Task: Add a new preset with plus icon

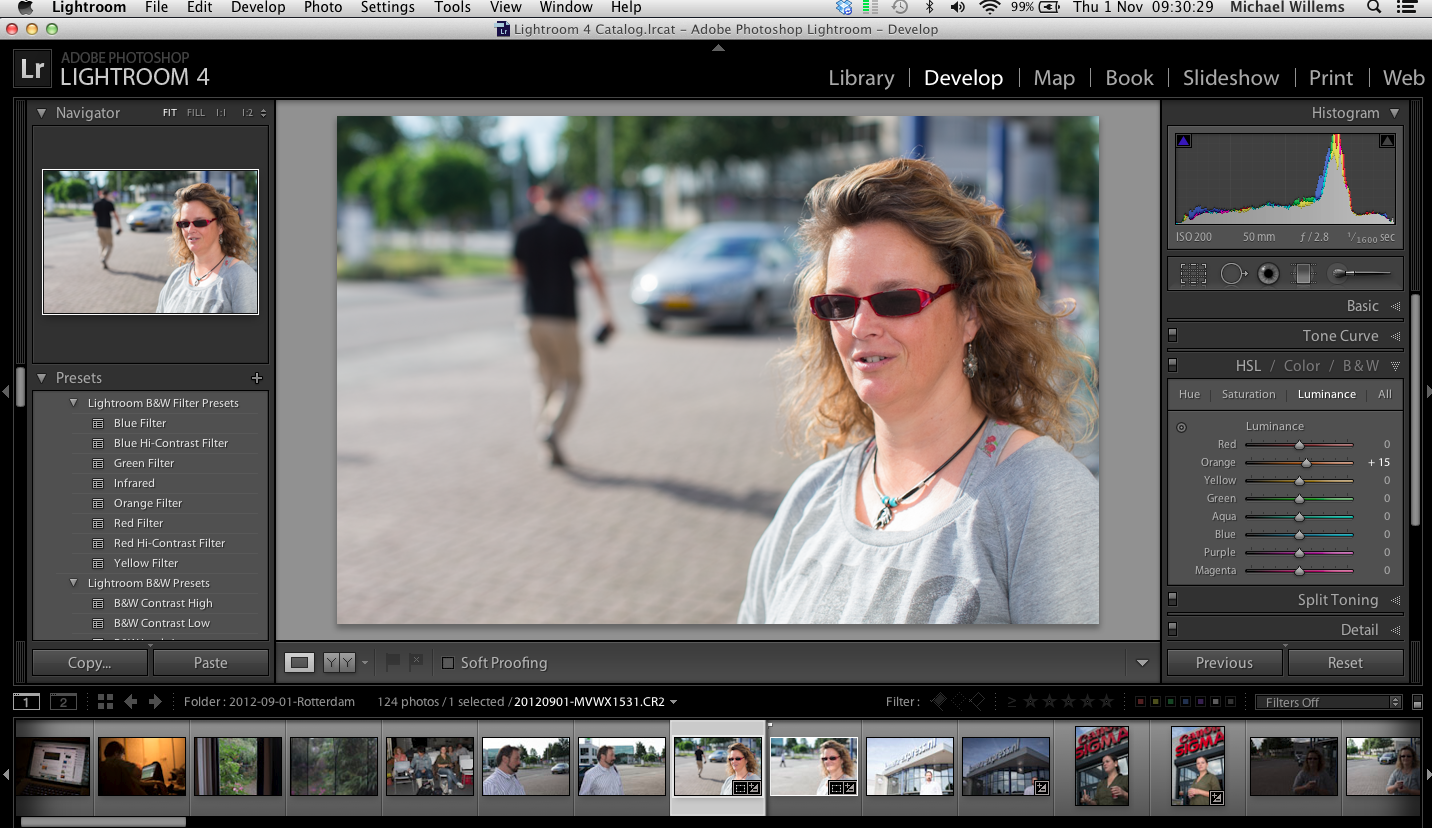Action: coord(257,378)
